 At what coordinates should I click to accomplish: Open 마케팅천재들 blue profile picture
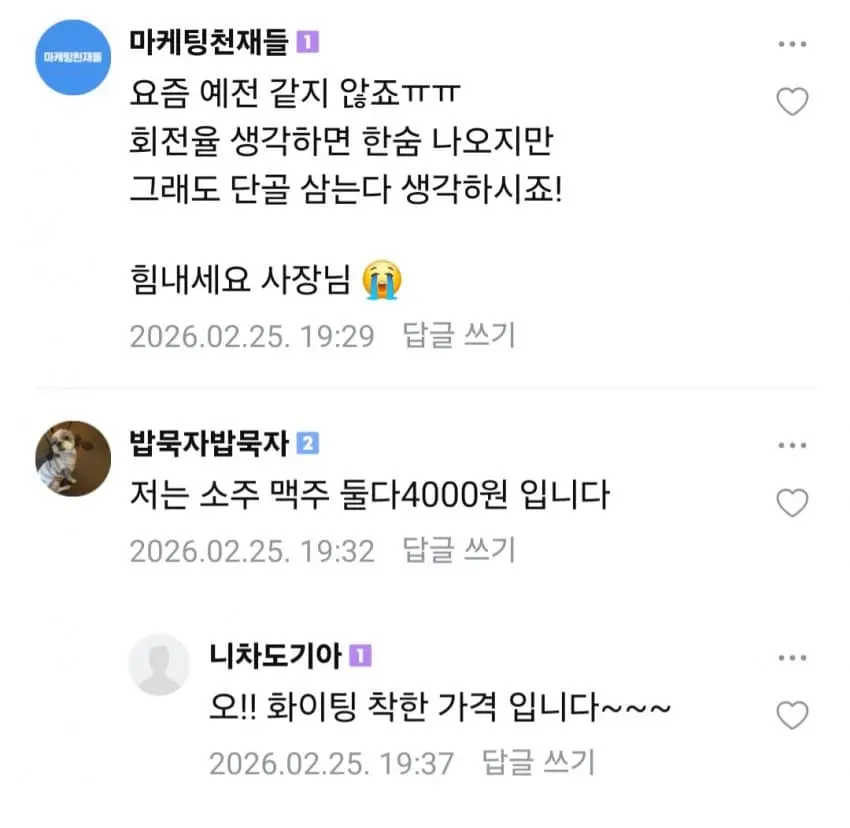click(x=73, y=57)
